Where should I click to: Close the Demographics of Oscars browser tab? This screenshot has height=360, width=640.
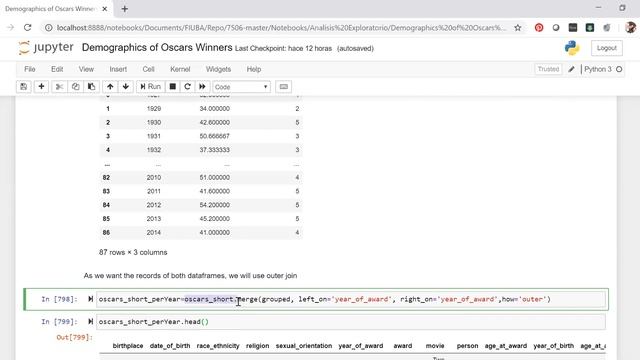click(x=104, y=9)
